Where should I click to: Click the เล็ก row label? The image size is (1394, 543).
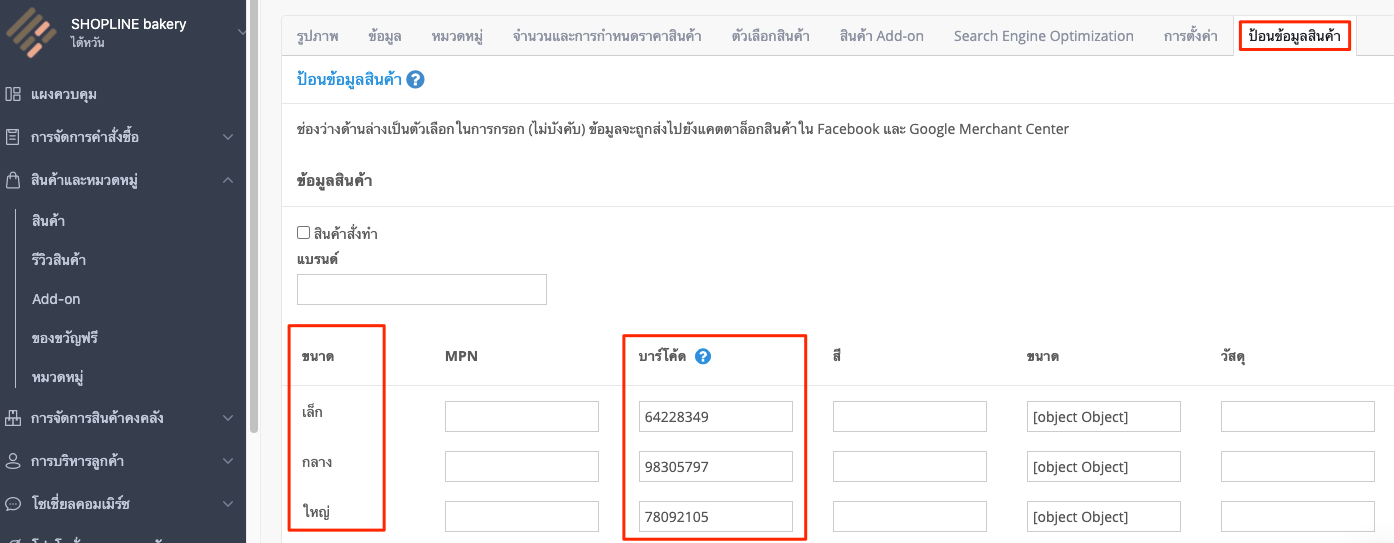pos(312,412)
